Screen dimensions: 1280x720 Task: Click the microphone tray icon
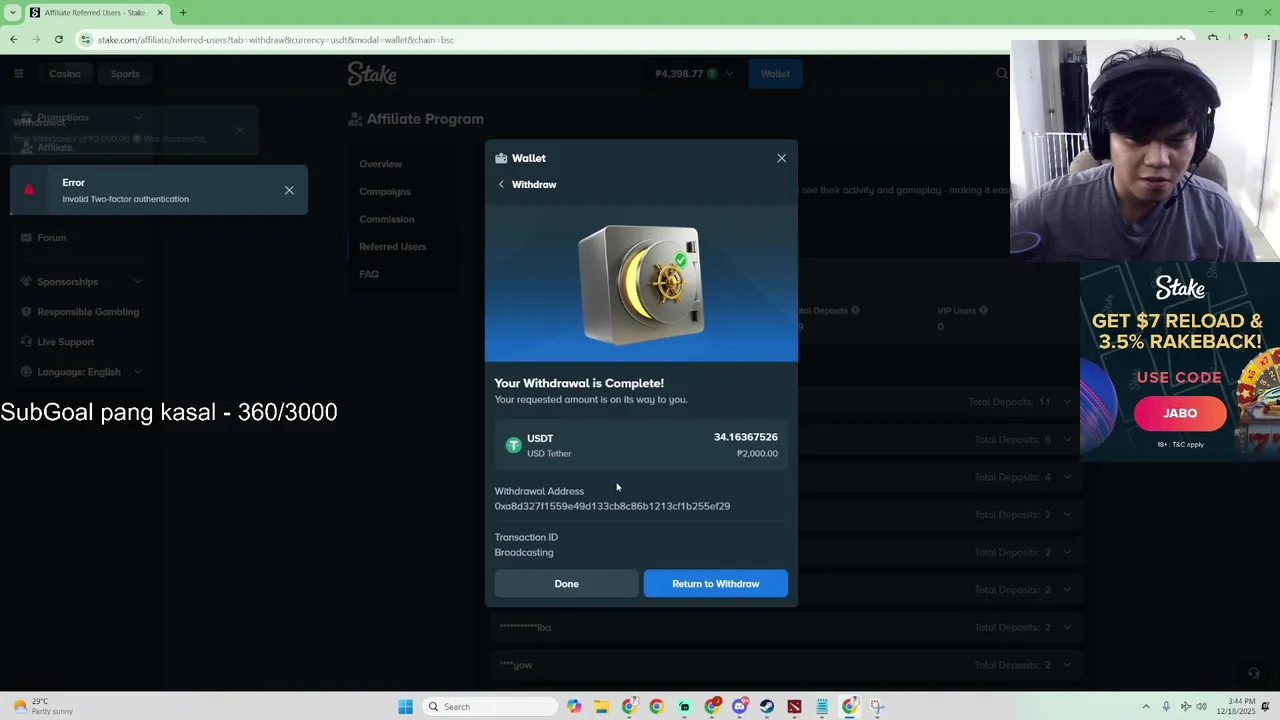1166,707
